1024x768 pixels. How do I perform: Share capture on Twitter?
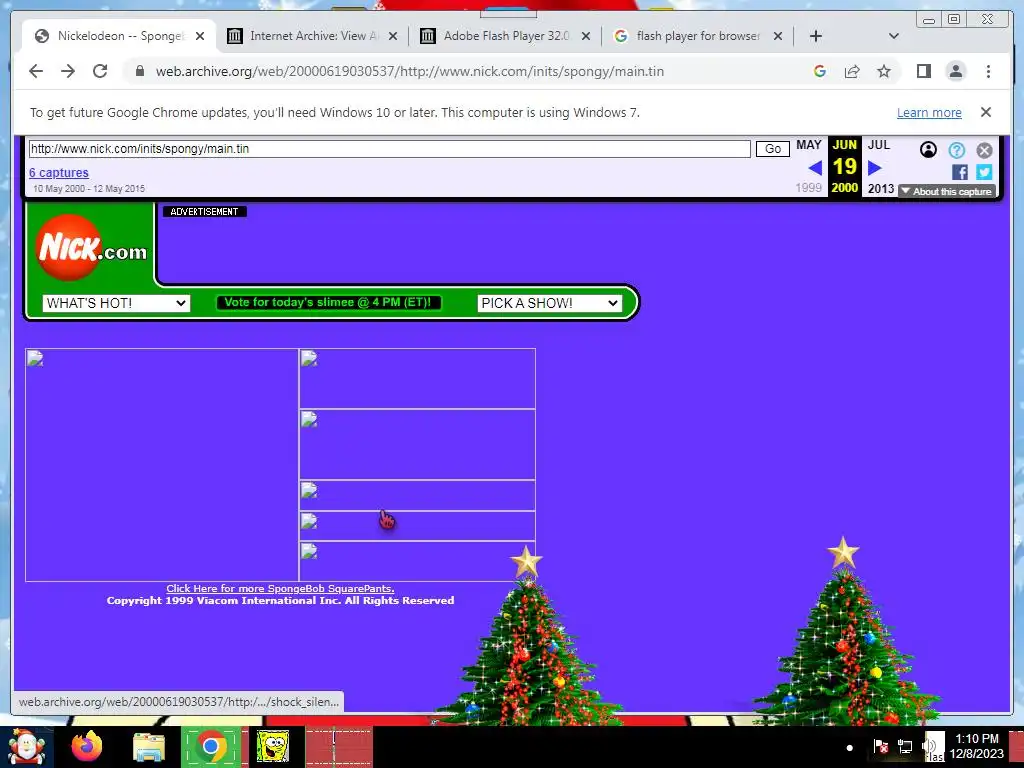984,172
